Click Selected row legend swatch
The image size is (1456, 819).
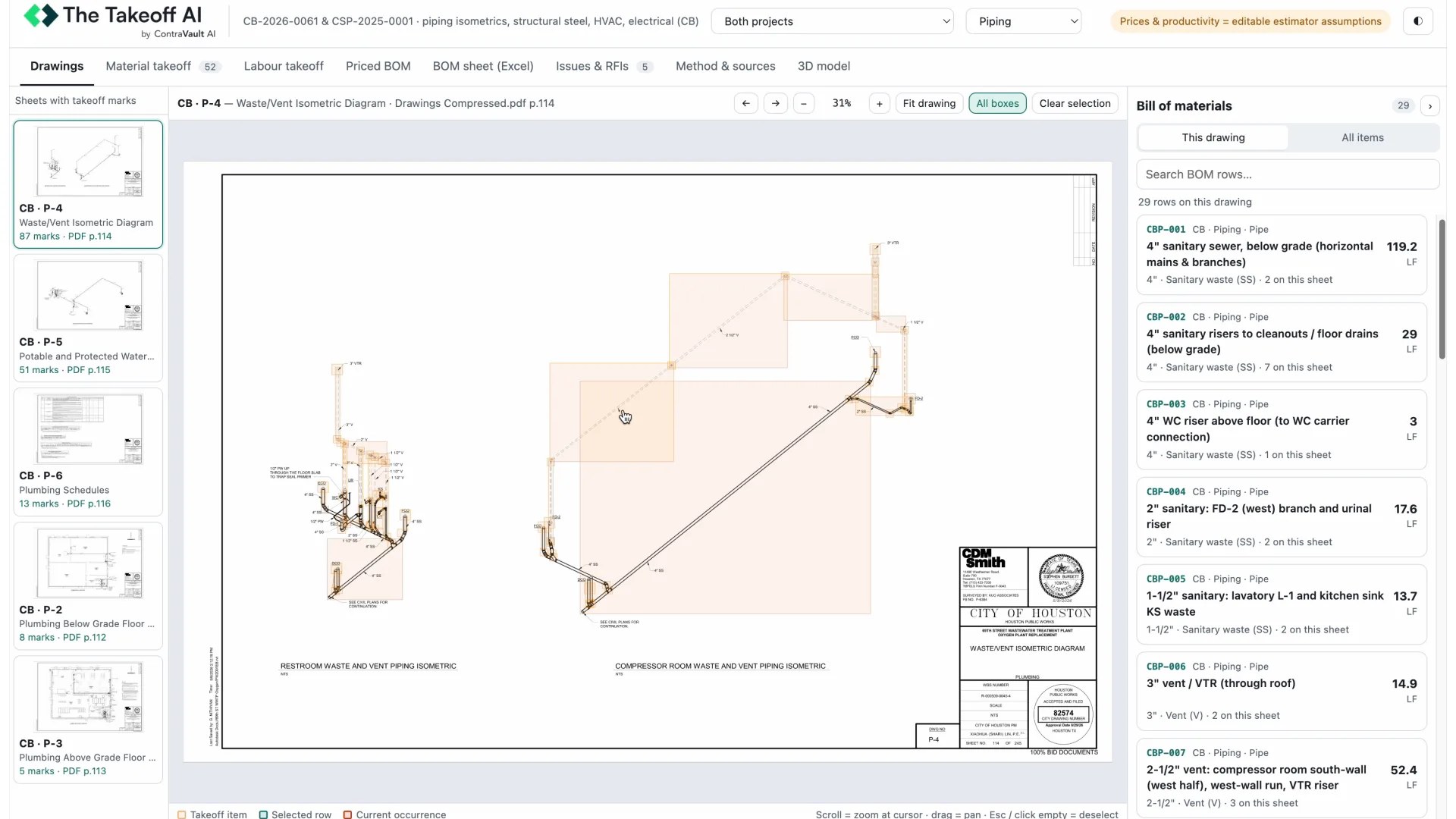tap(263, 814)
